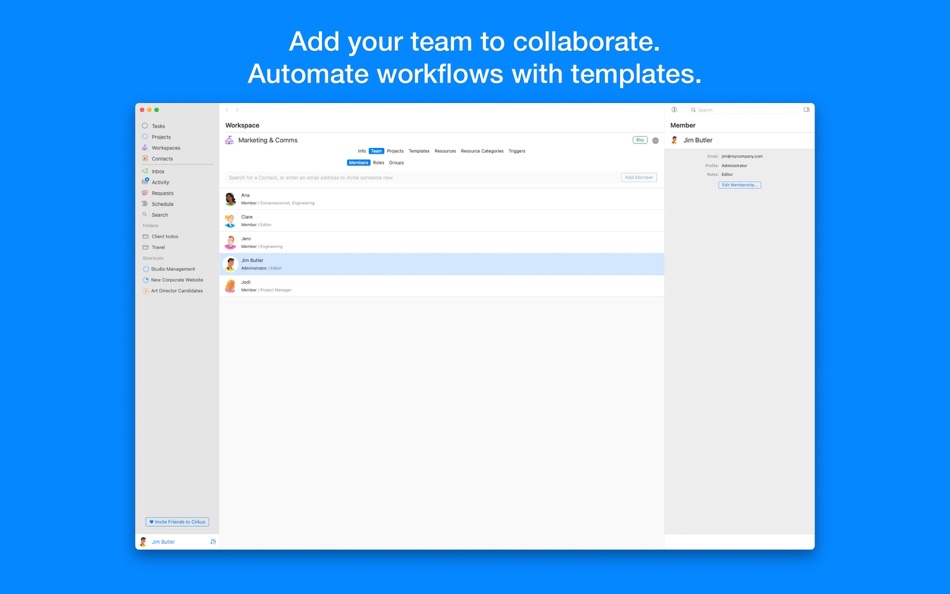Select the Team tab

(x=376, y=151)
